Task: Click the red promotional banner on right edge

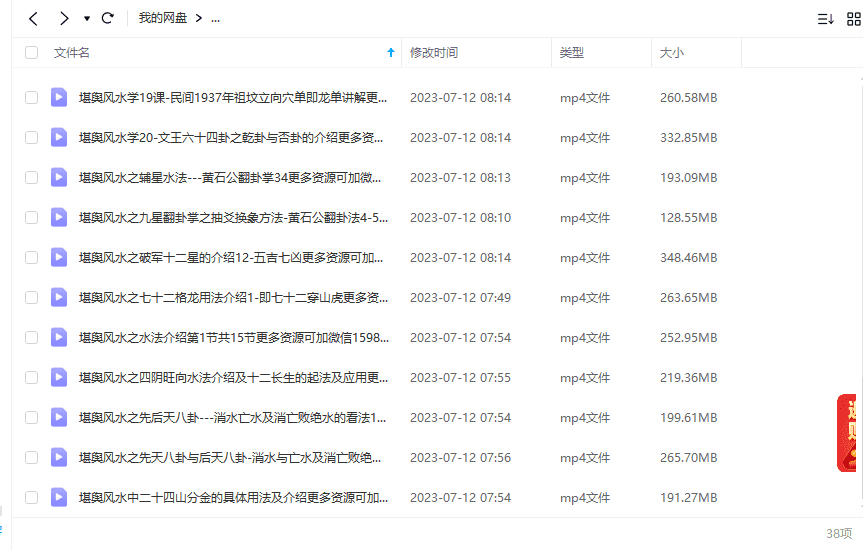Action: (x=848, y=432)
